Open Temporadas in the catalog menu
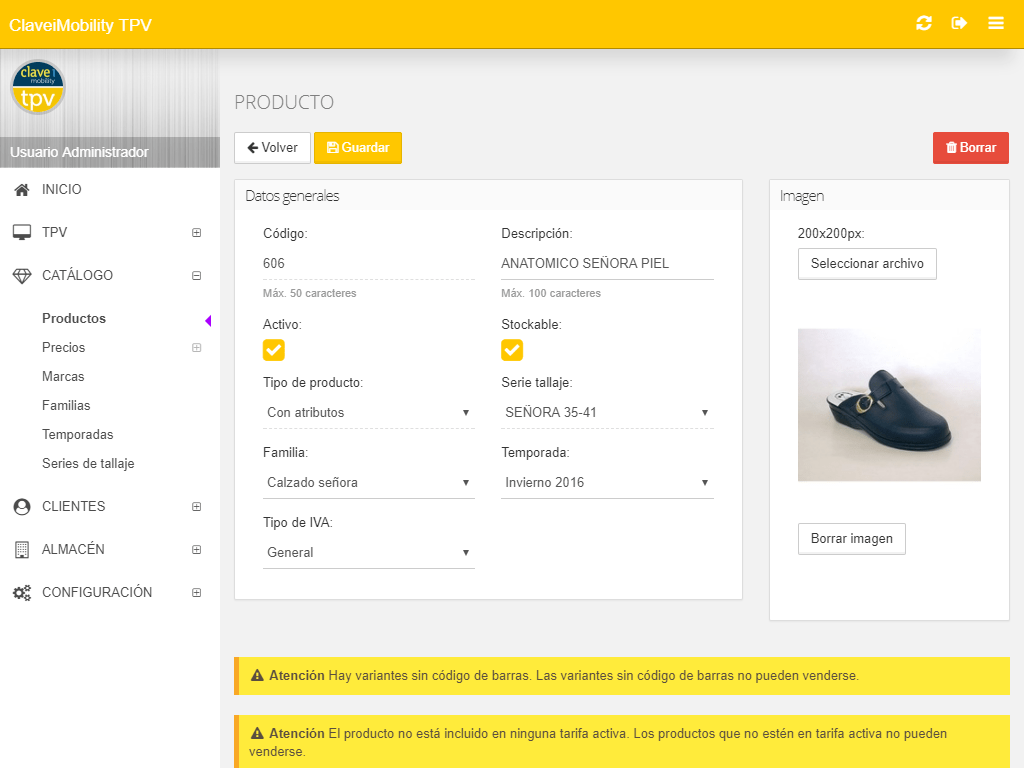The height and width of the screenshot is (768, 1024). 78,434
